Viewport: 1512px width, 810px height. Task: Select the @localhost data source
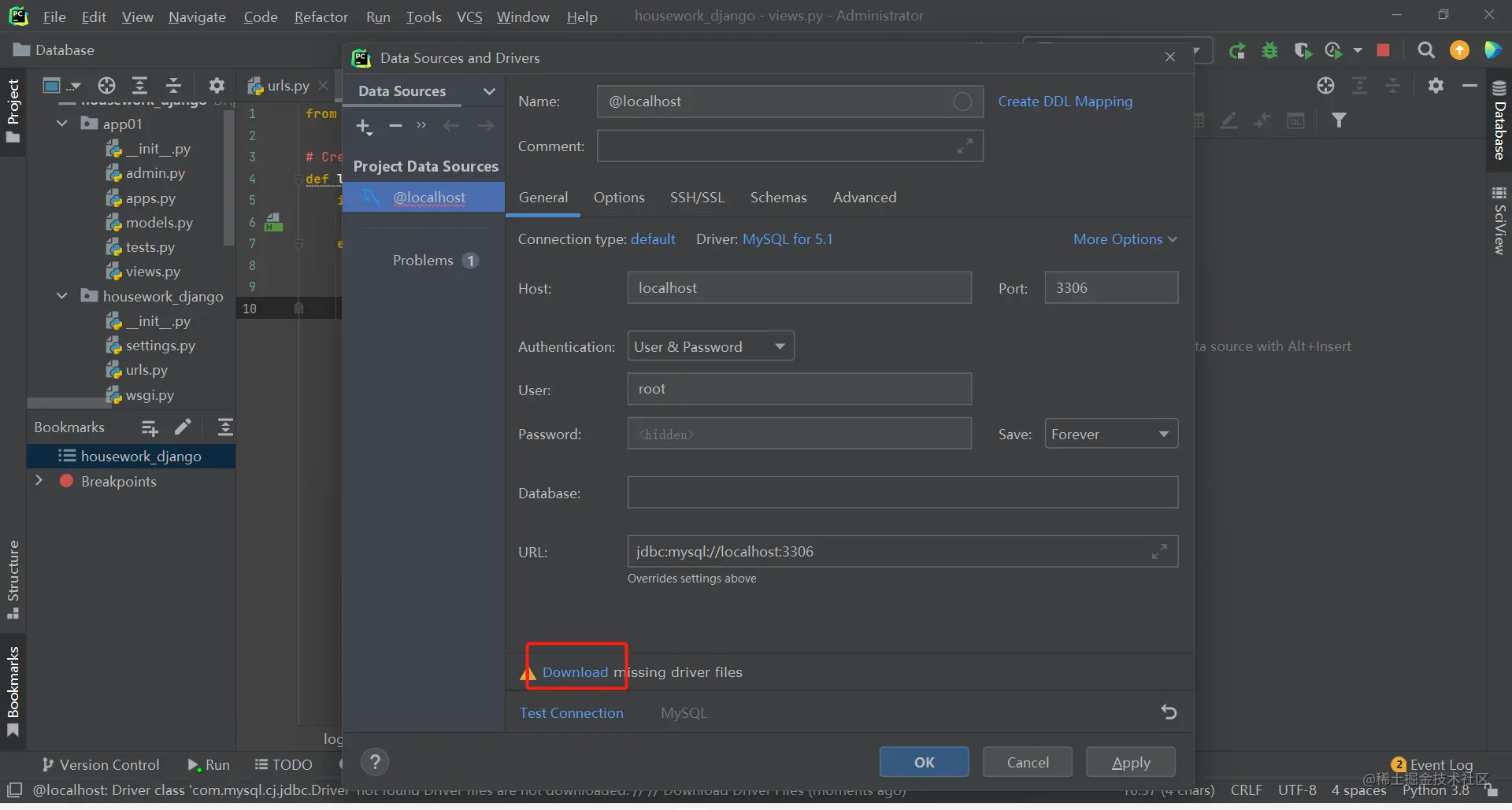424,198
